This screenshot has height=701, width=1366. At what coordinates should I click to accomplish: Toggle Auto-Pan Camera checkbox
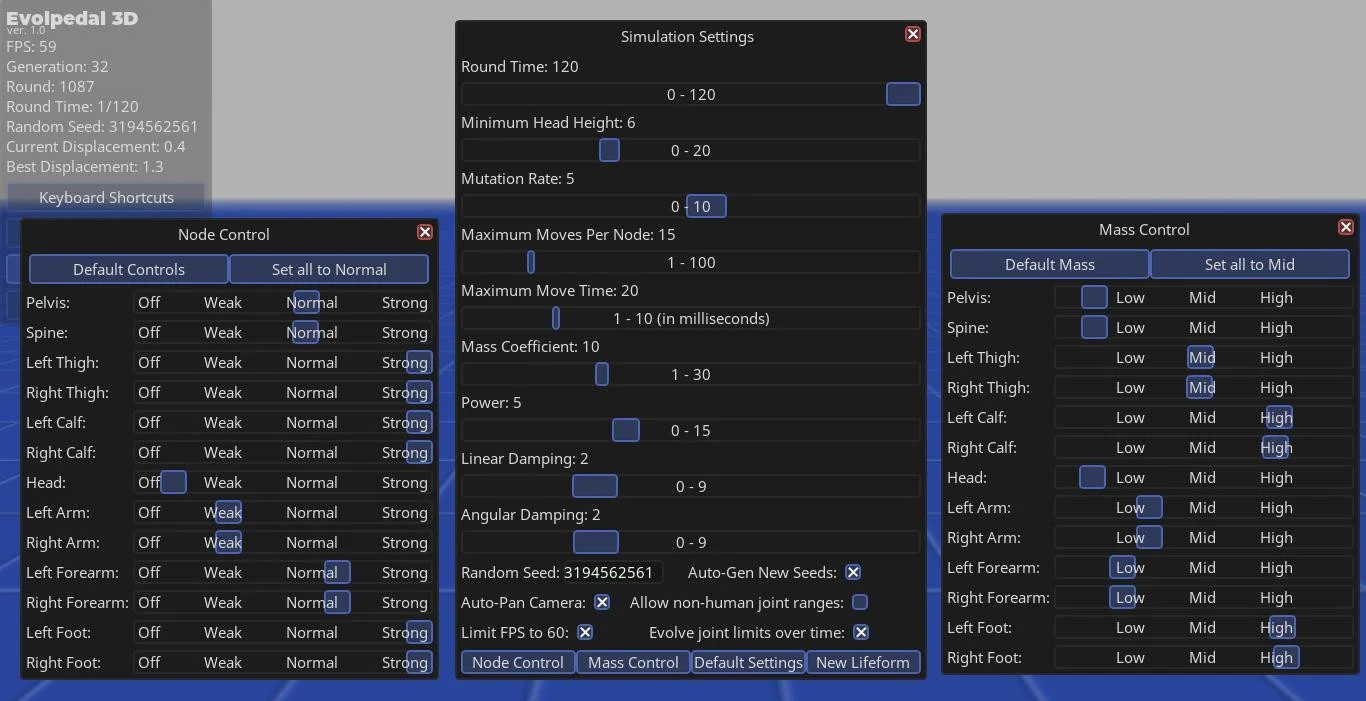point(602,602)
